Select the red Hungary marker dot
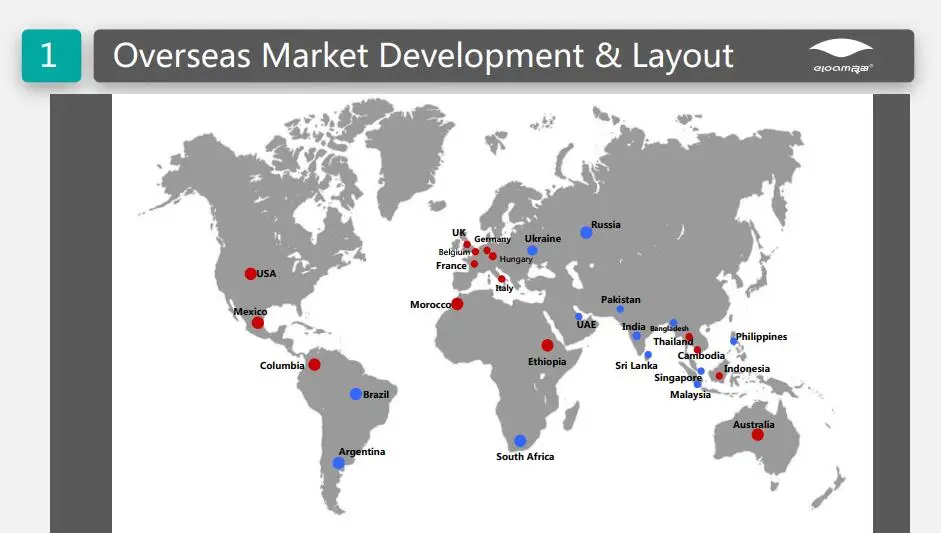Viewport: 941px width, 533px height. (493, 256)
